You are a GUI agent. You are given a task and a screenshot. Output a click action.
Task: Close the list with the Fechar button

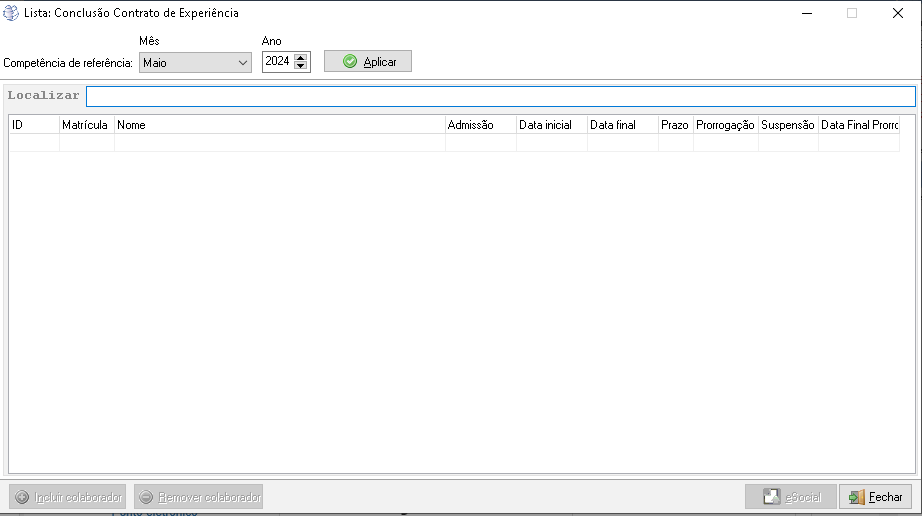[875, 497]
